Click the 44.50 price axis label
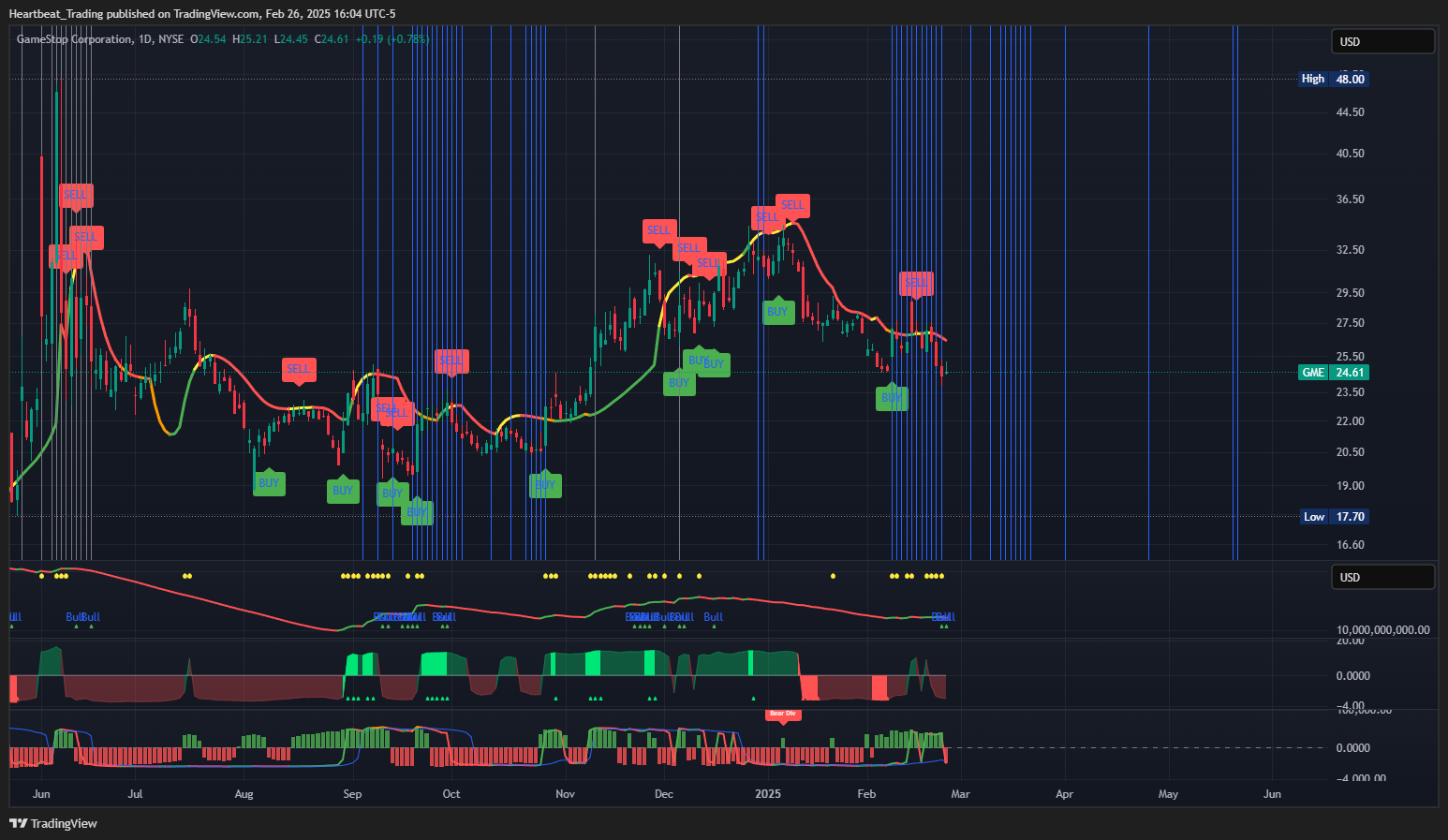 coord(1350,112)
